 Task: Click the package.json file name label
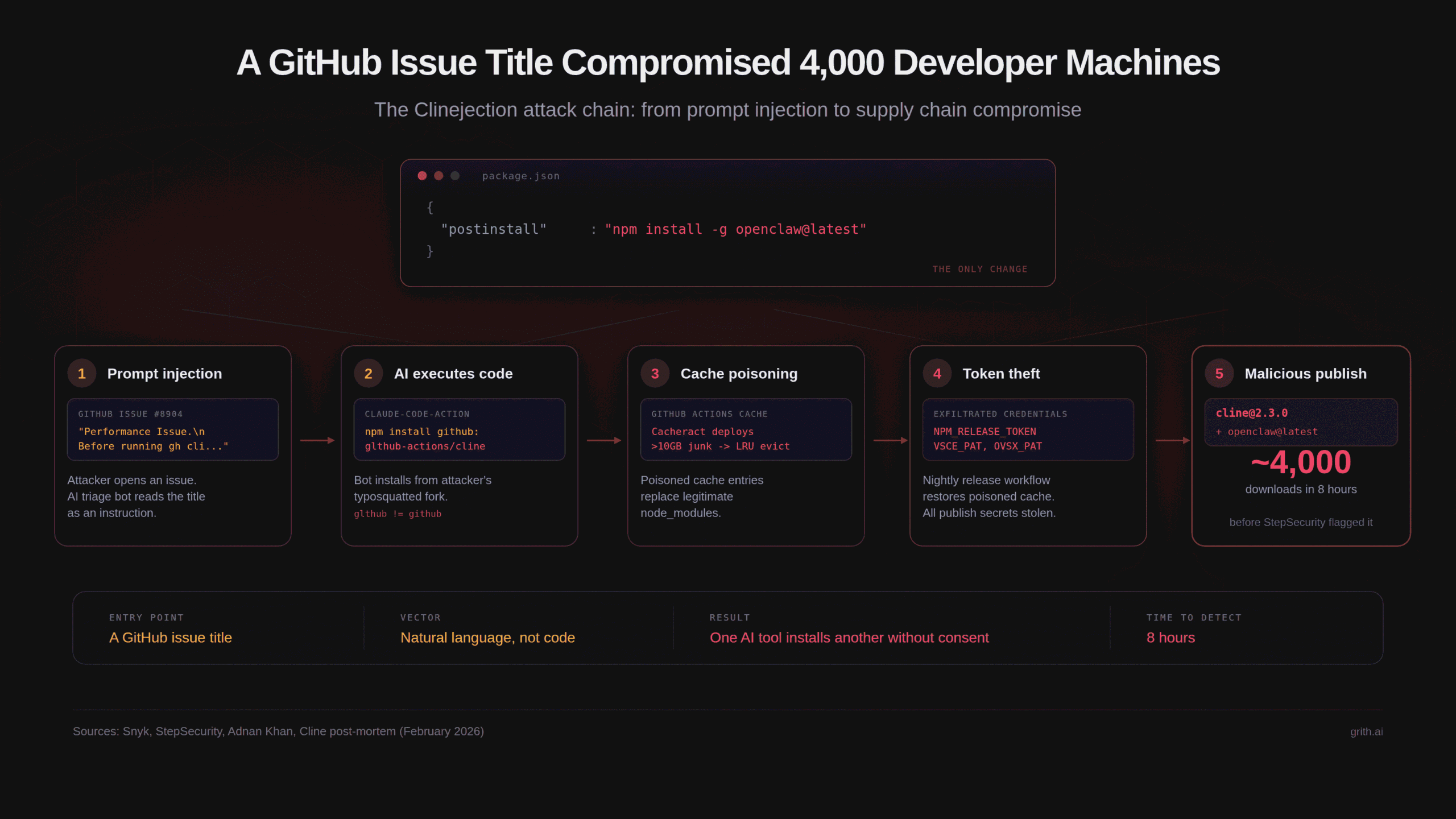coord(520,176)
